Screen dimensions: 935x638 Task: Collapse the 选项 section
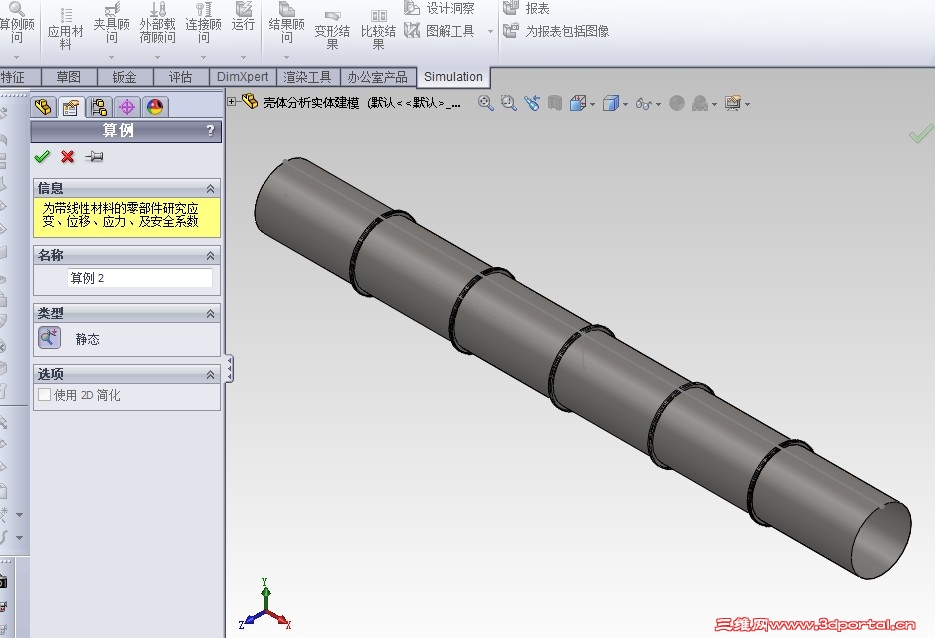[210, 375]
